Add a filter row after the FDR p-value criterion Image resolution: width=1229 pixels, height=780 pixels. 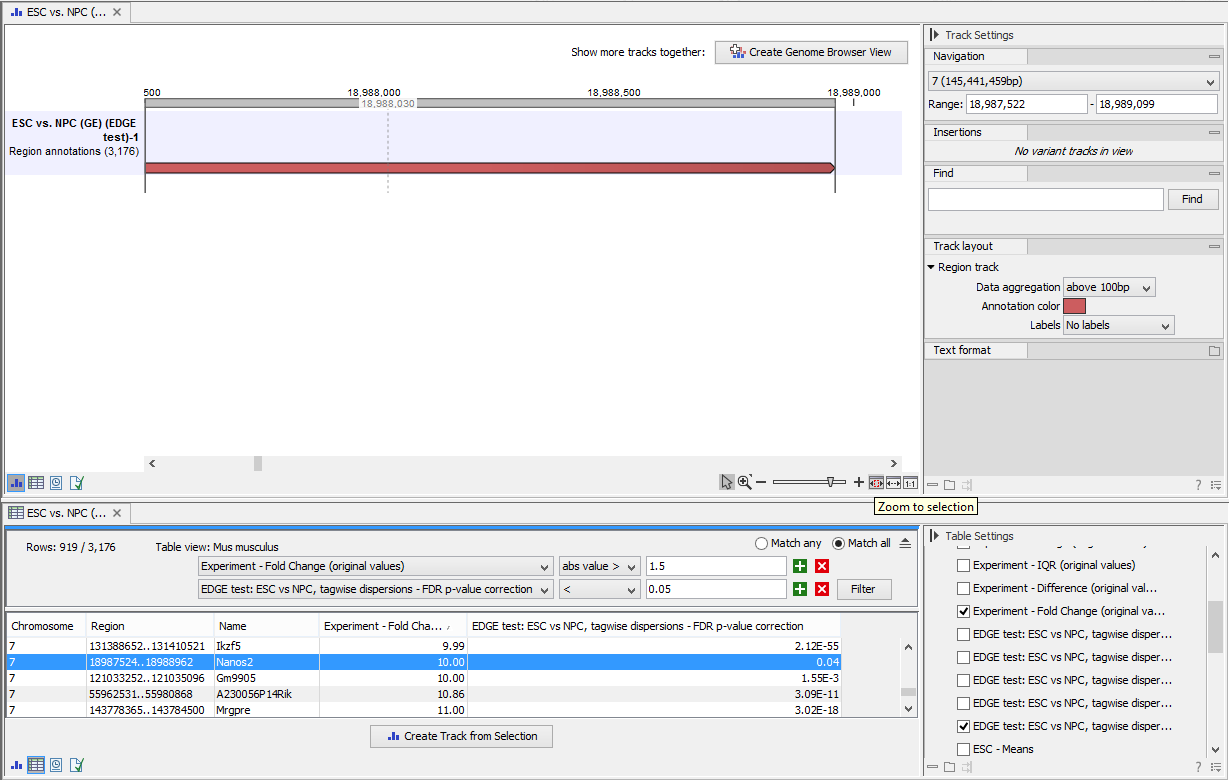point(800,589)
